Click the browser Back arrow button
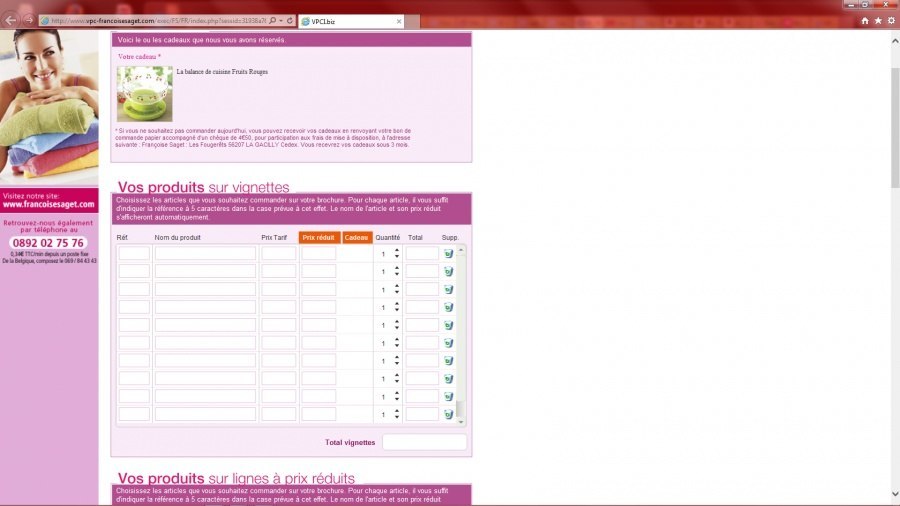Screen dimensions: 900x506 (11, 20)
